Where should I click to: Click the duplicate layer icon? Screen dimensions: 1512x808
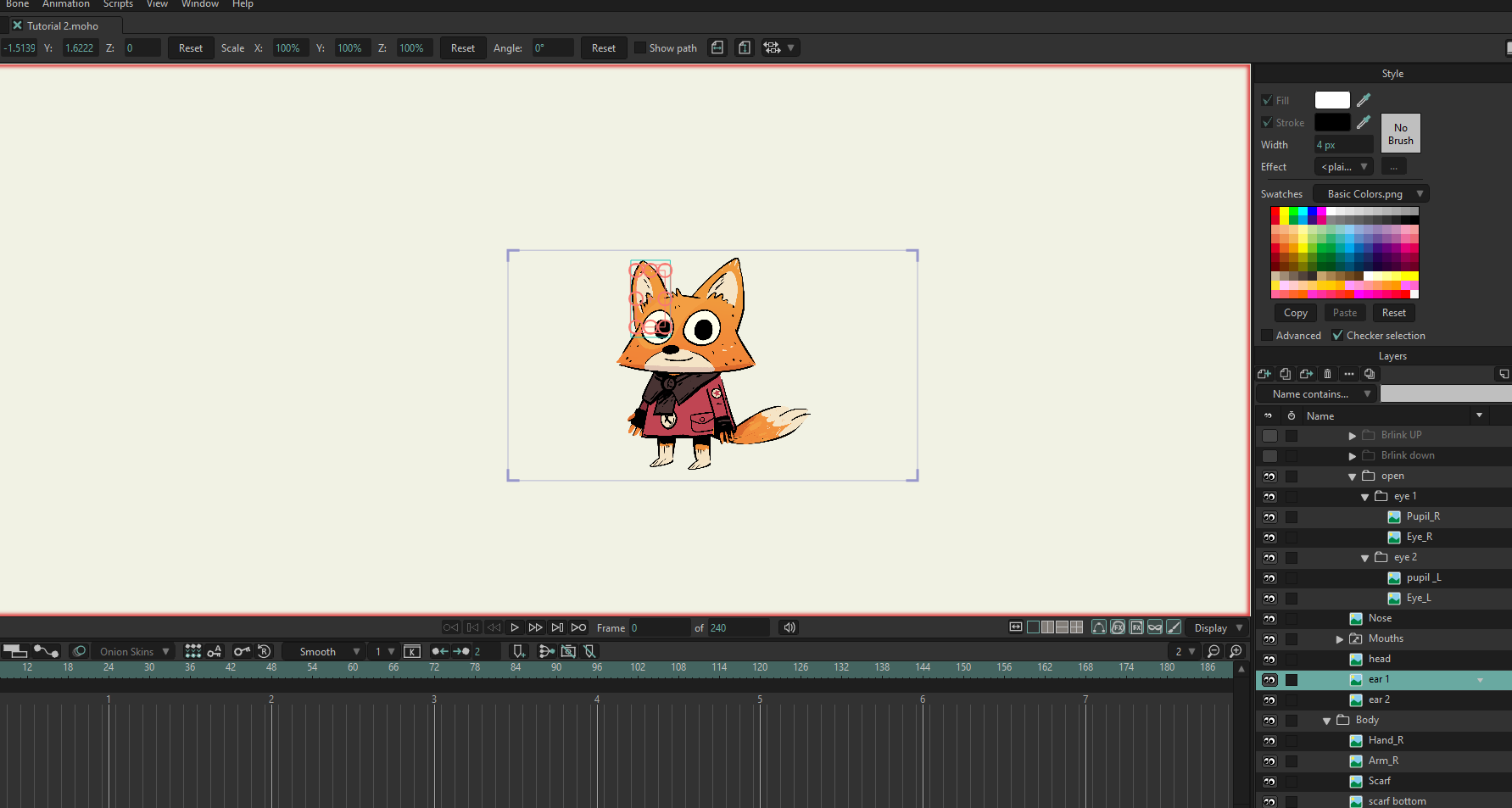click(x=1286, y=374)
